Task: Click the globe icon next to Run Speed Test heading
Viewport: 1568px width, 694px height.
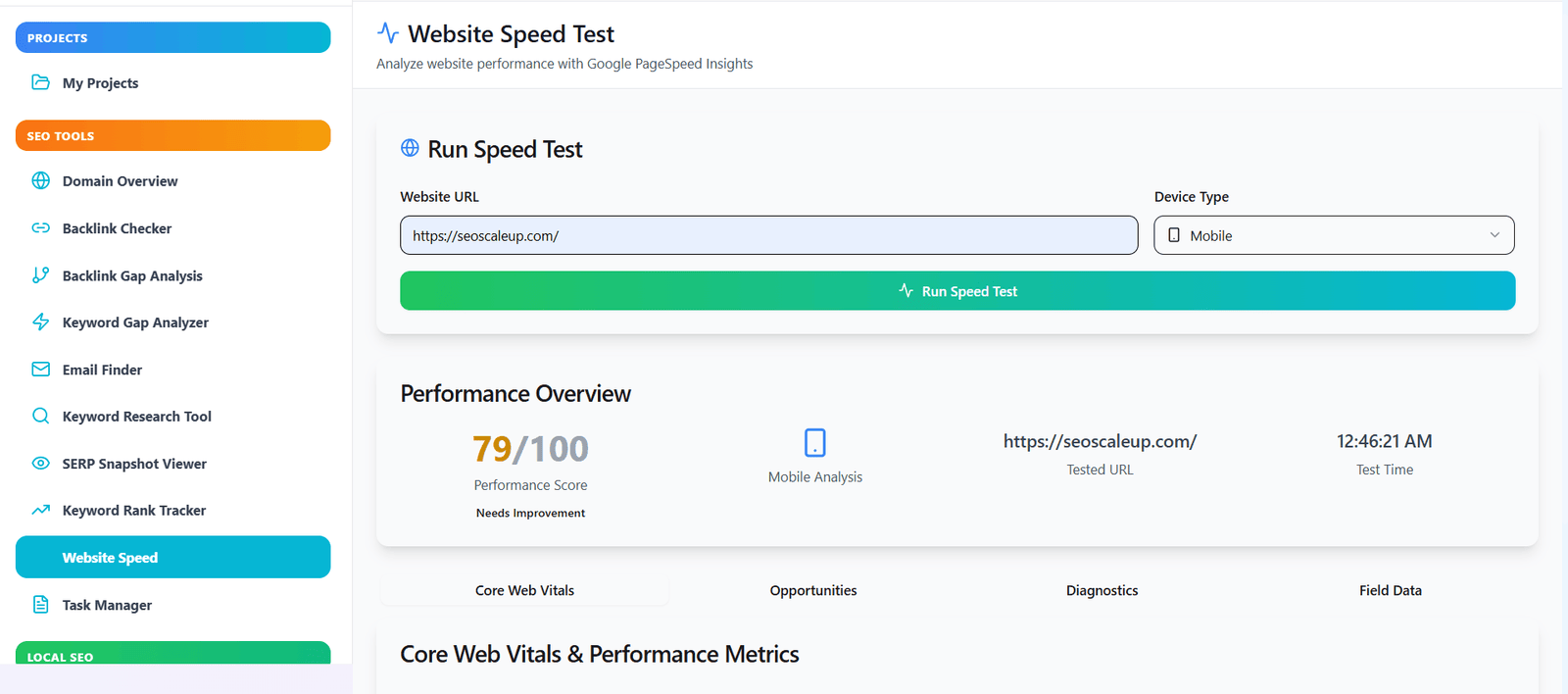Action: pos(410,148)
